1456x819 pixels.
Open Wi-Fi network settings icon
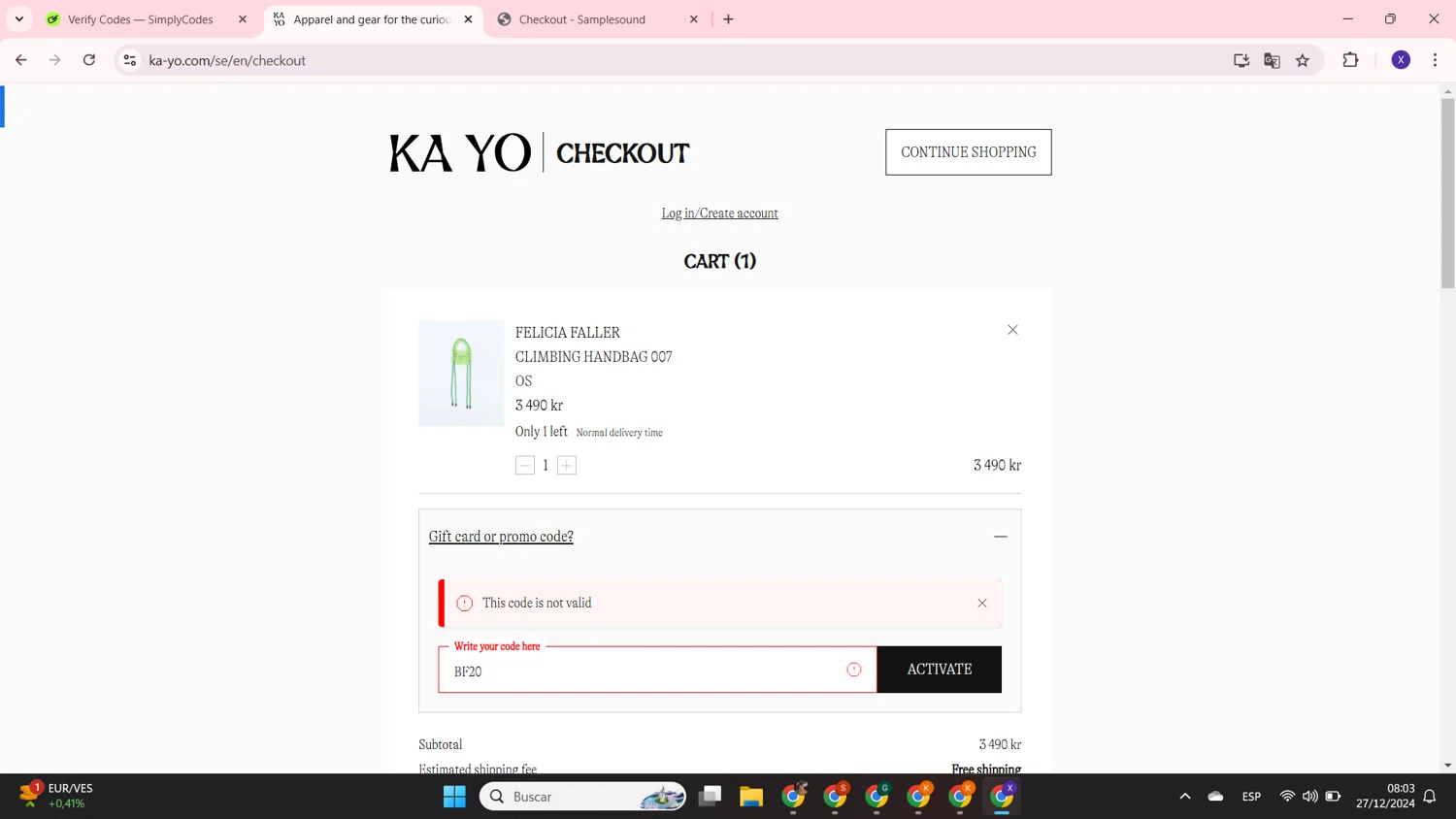pyautogui.click(x=1287, y=797)
